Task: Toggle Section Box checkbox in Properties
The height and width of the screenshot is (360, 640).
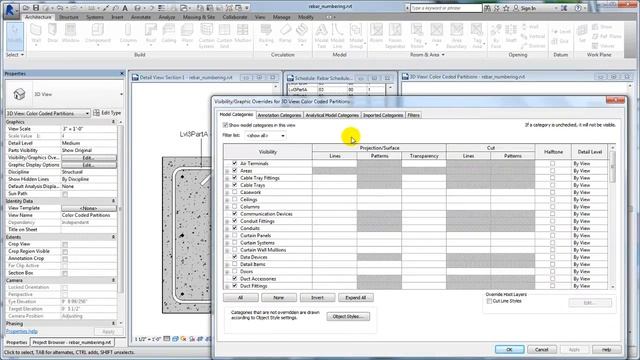Action: pyautogui.click(x=65, y=273)
